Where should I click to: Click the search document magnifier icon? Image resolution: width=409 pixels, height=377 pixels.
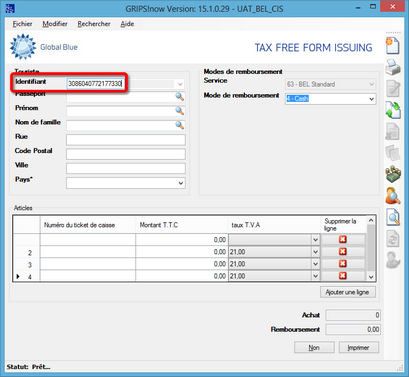point(393,217)
